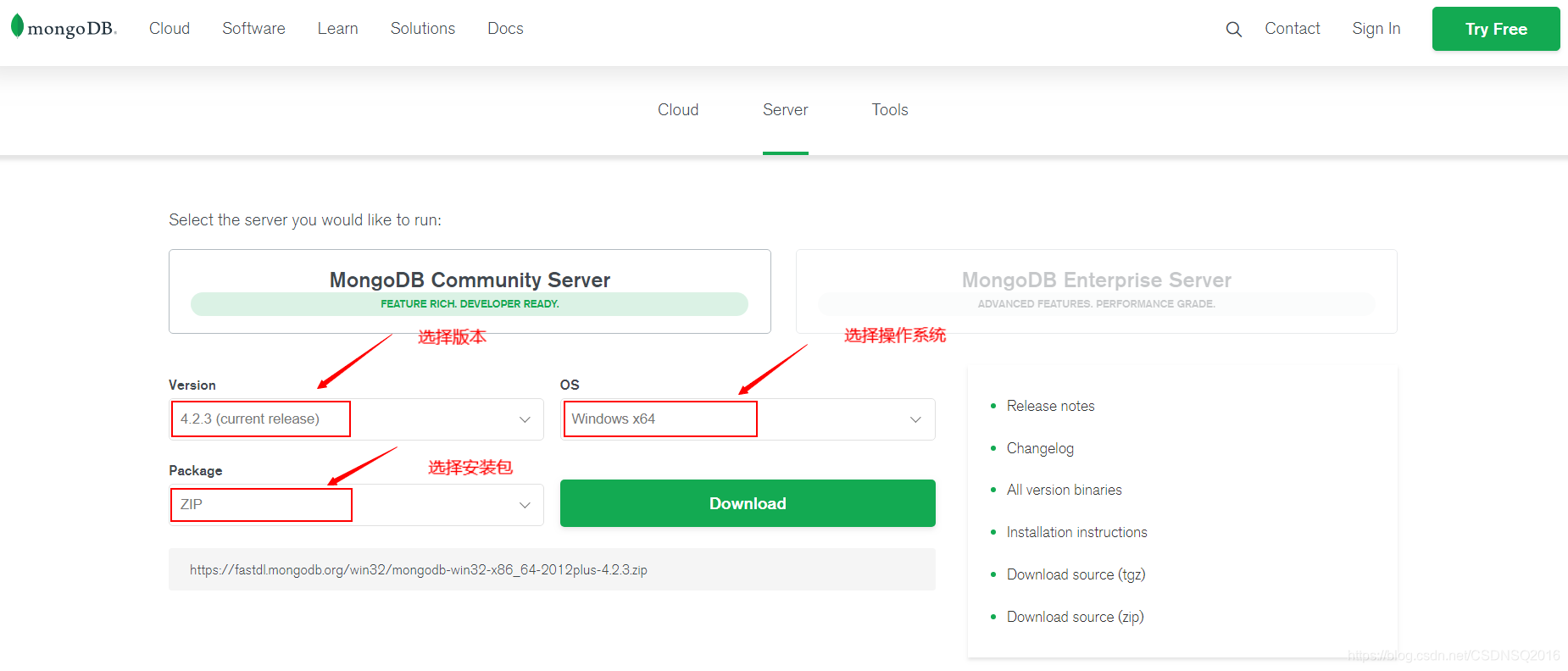
Task: Click the OS field label
Action: (x=570, y=385)
